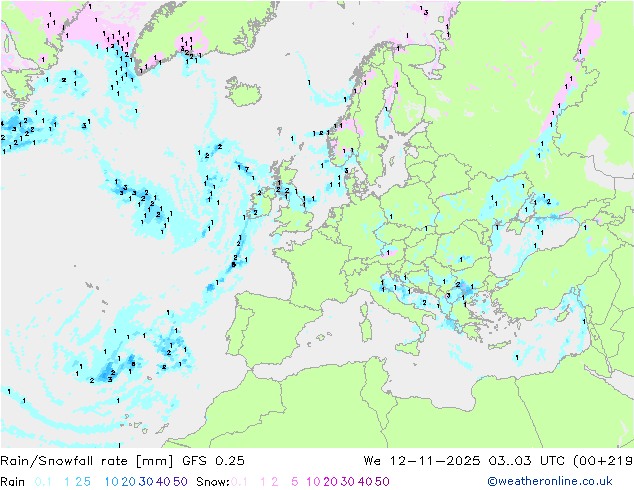The height and width of the screenshot is (490, 634).
Task: Click the 'GFS 0.25' model label
Action: 213,461
